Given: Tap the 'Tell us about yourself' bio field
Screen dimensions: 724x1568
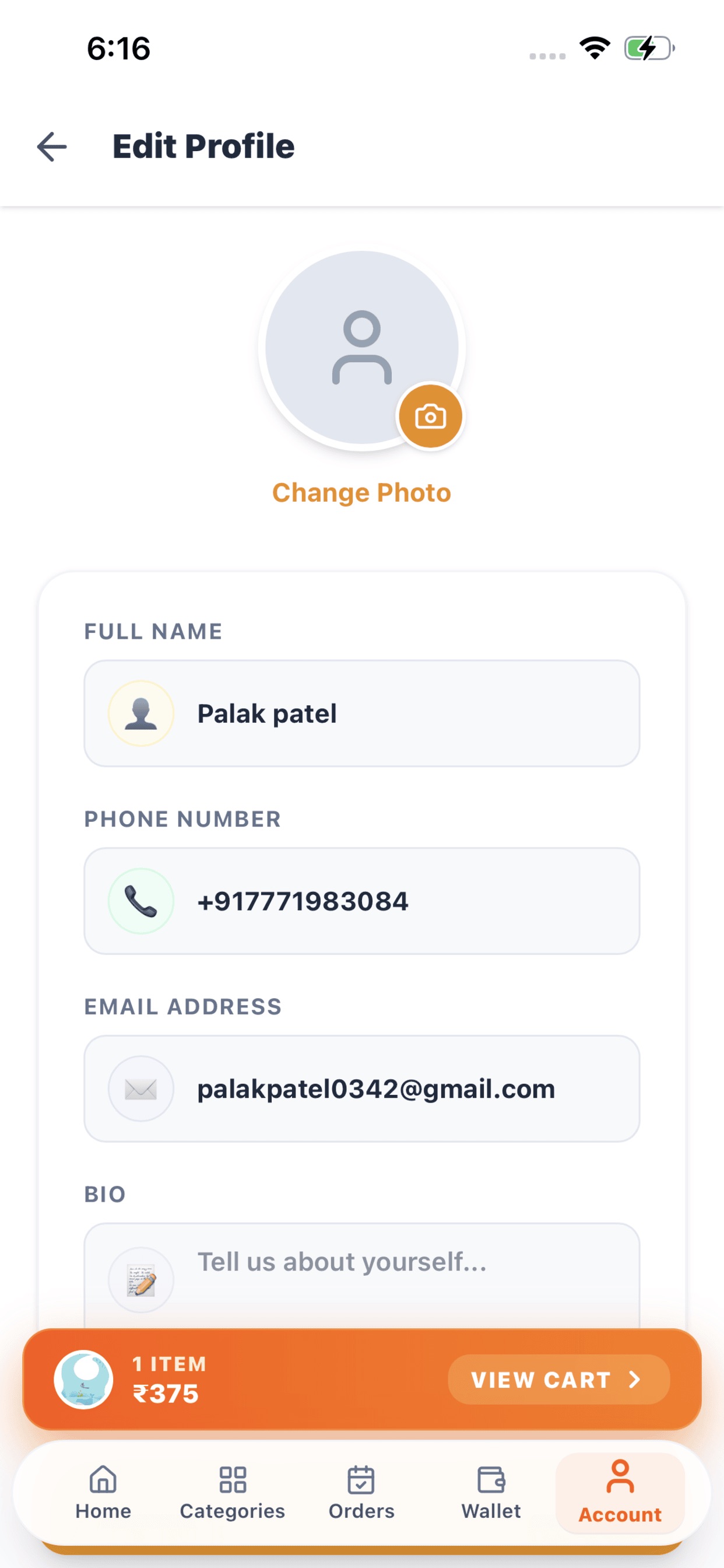Looking at the screenshot, I should click(362, 1276).
